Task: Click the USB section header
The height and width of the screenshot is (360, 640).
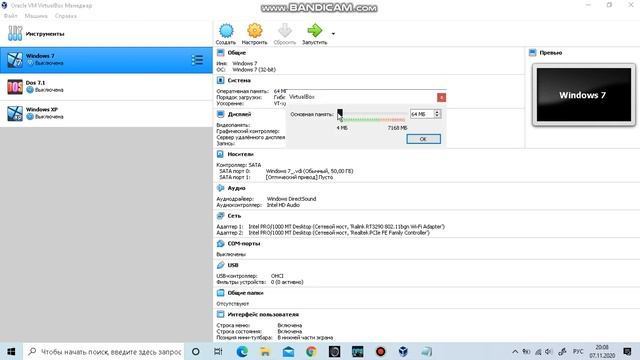Action: pyautogui.click(x=233, y=265)
